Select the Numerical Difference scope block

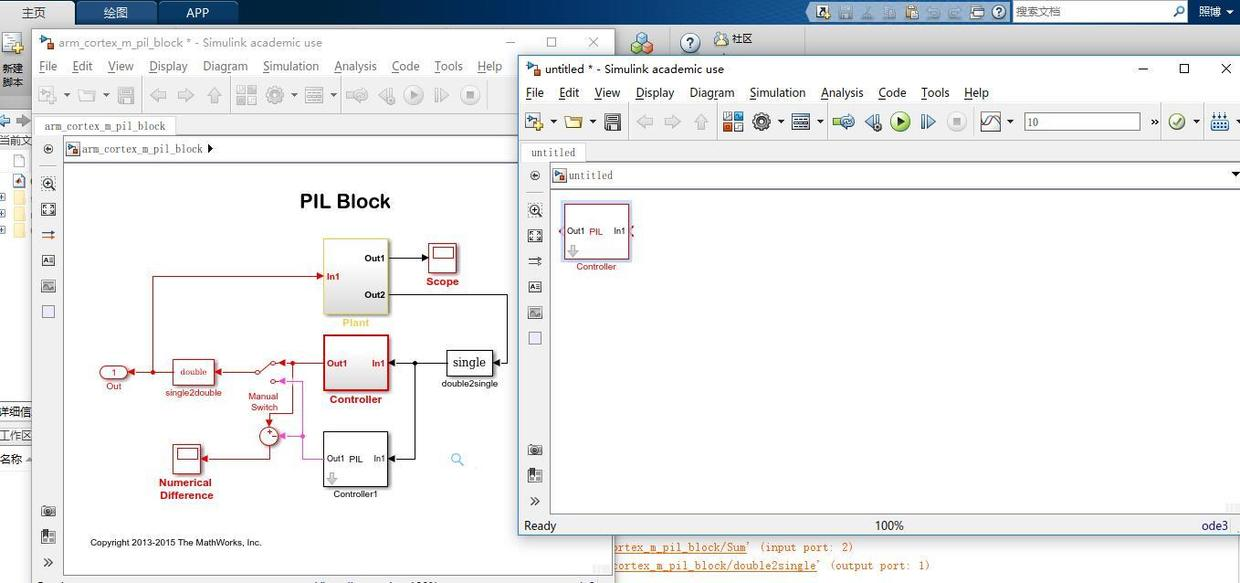pos(186,459)
